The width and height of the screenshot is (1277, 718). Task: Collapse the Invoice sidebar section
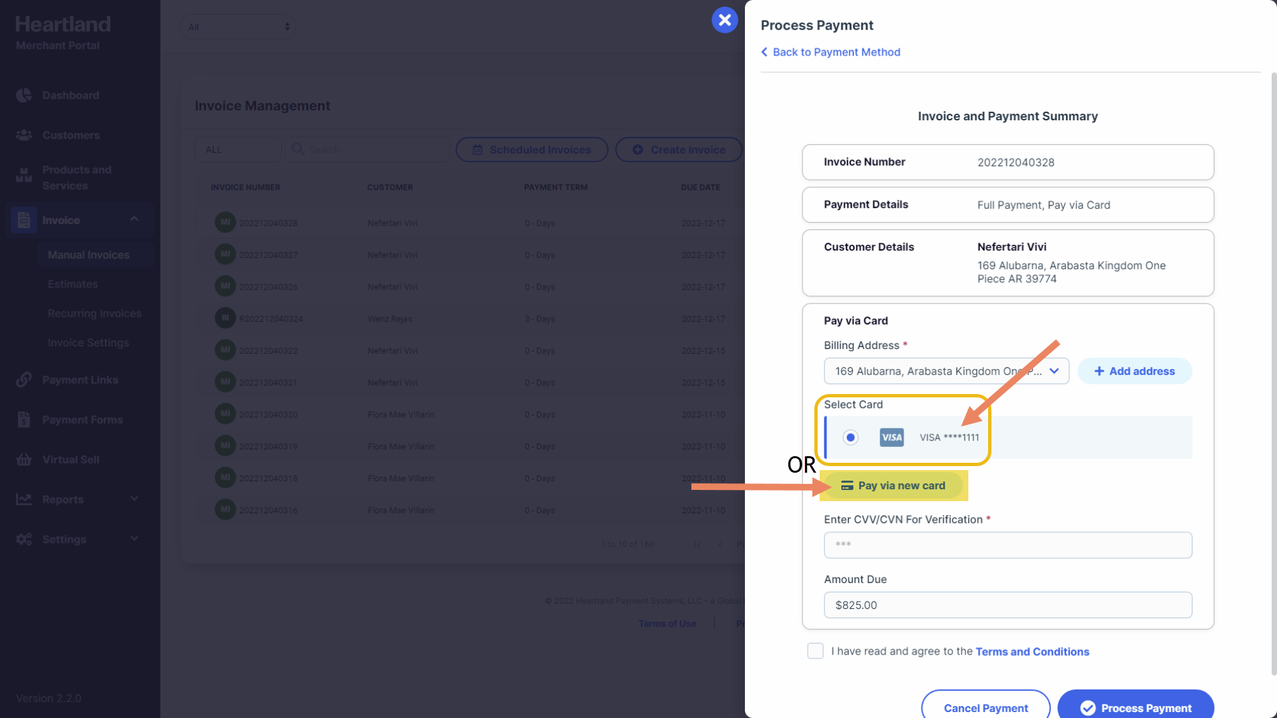pyautogui.click(x=134, y=220)
